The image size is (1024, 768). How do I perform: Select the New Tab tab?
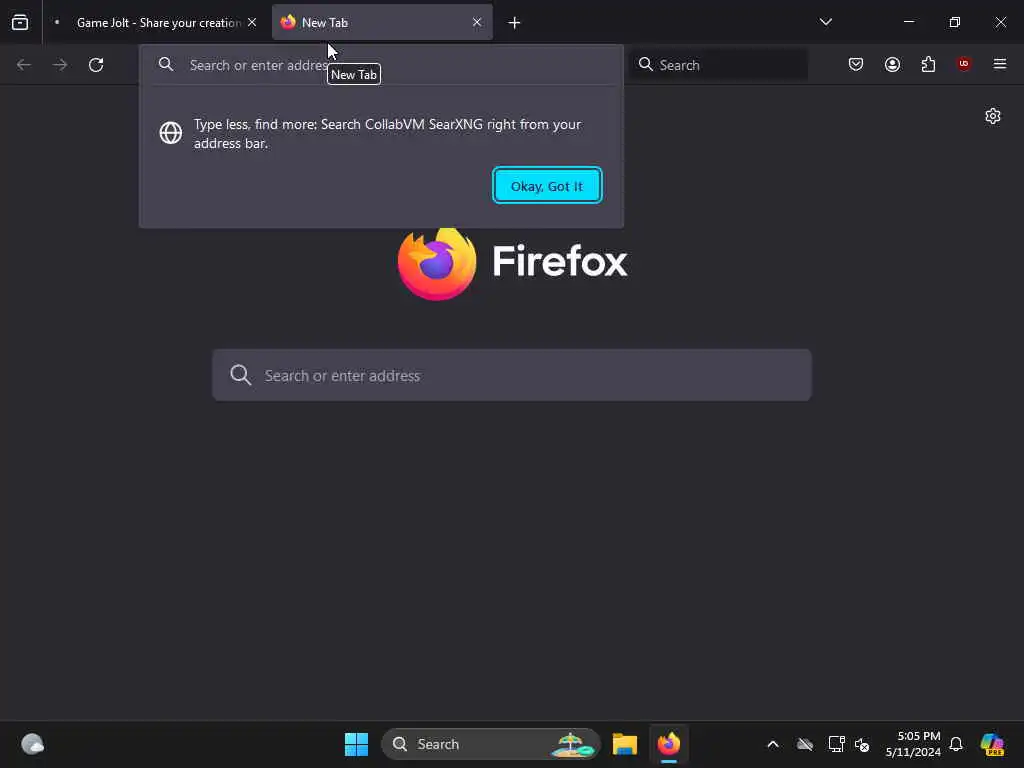point(382,23)
